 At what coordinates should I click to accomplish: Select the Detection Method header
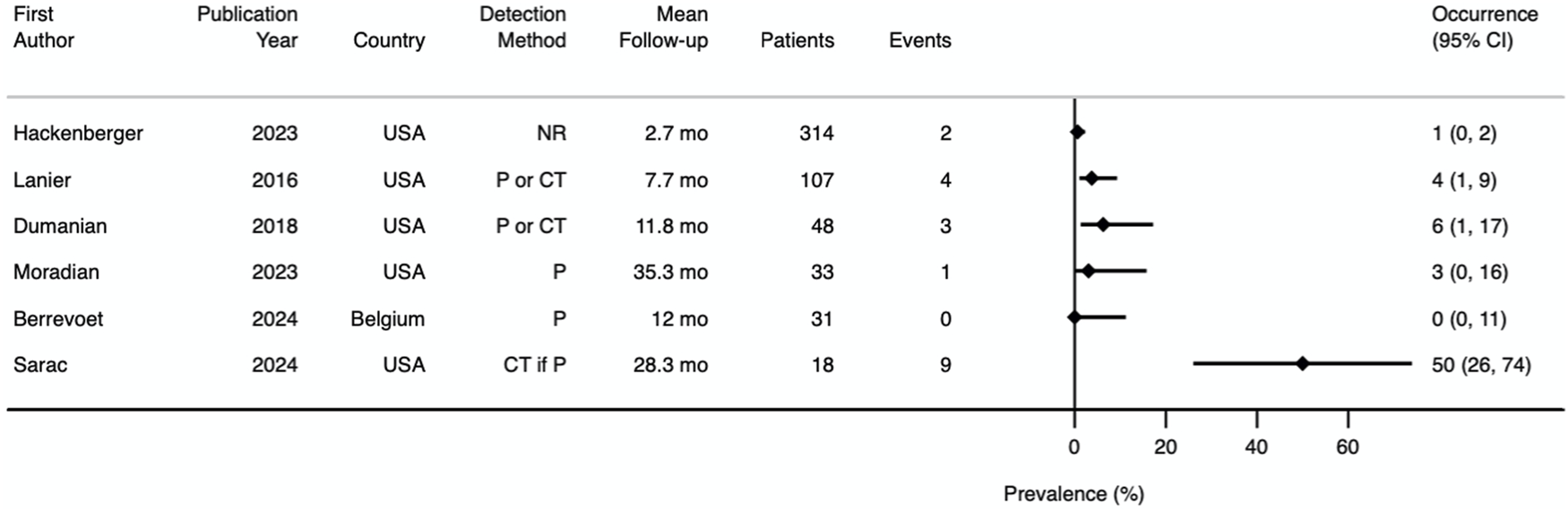click(522, 27)
